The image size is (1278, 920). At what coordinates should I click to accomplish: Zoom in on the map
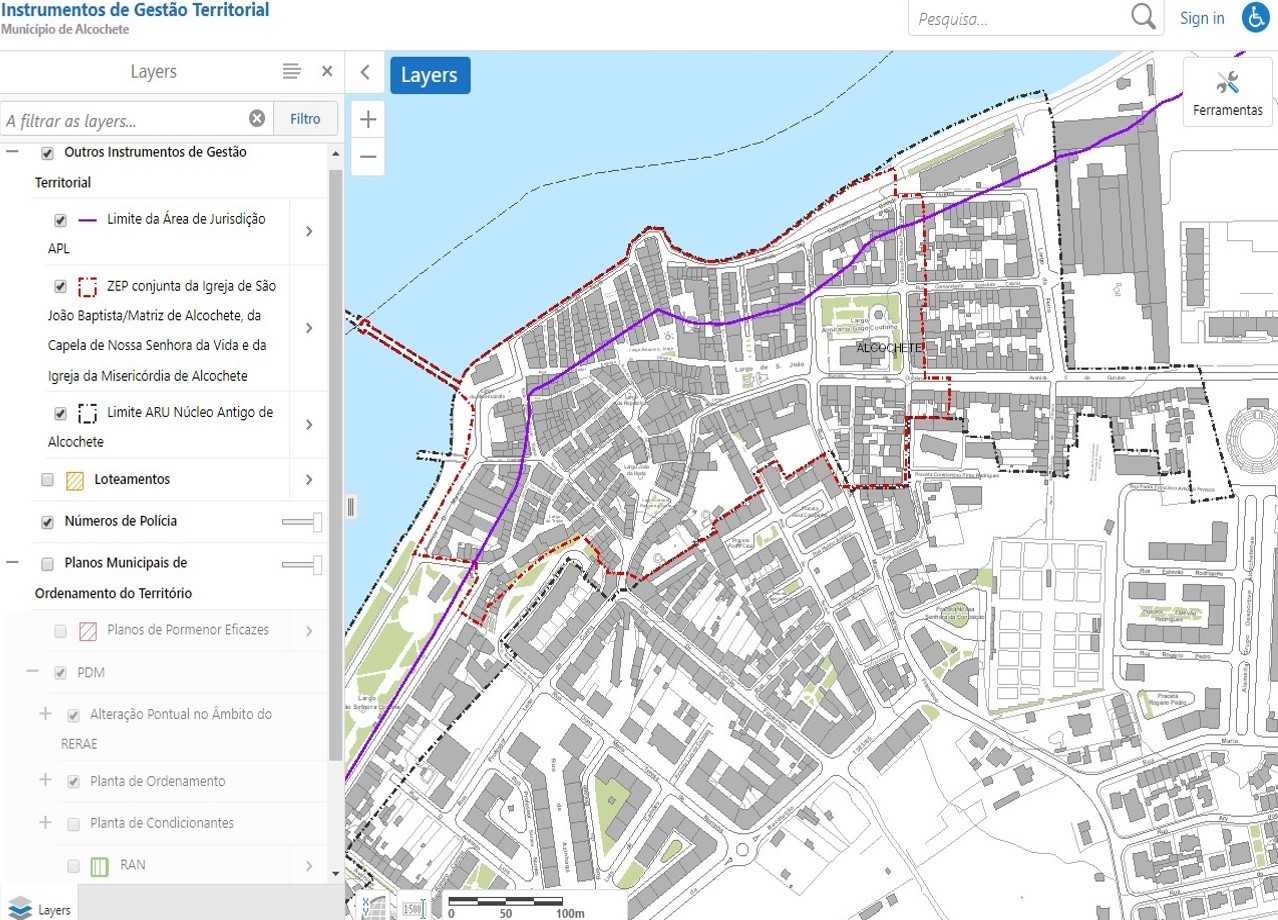[368, 120]
